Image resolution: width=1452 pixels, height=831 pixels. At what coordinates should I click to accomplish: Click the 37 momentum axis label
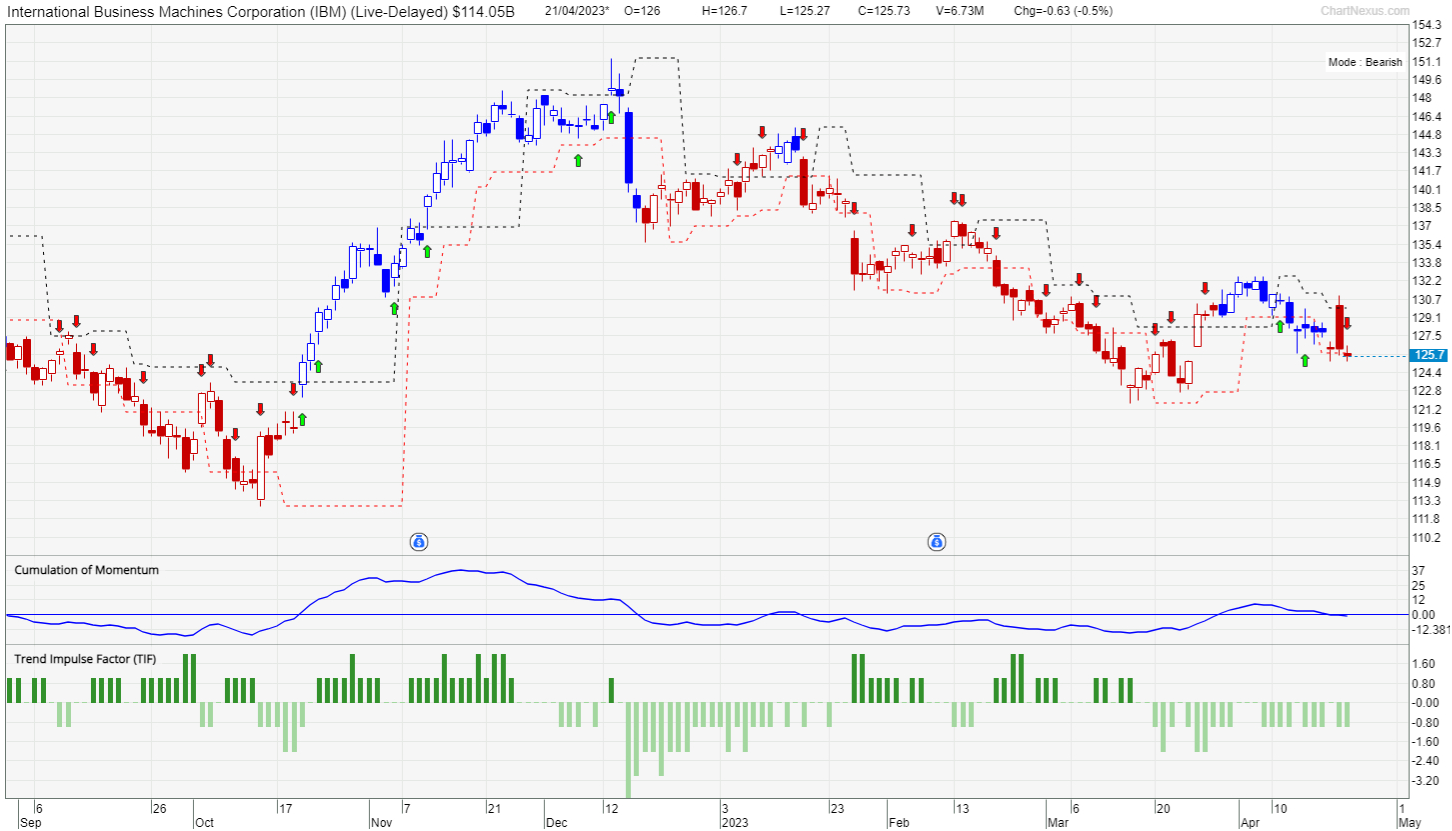[x=1418, y=572]
